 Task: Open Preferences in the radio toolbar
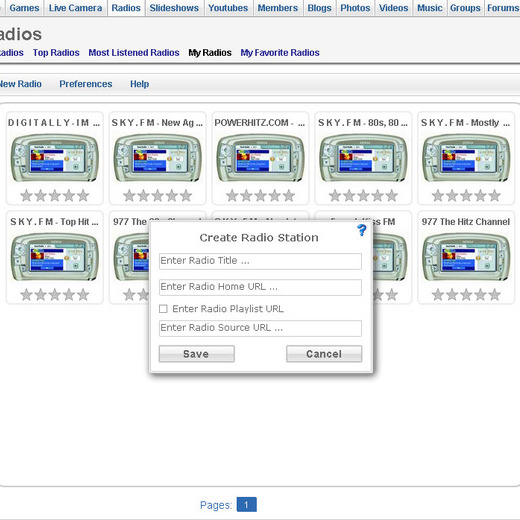point(86,84)
